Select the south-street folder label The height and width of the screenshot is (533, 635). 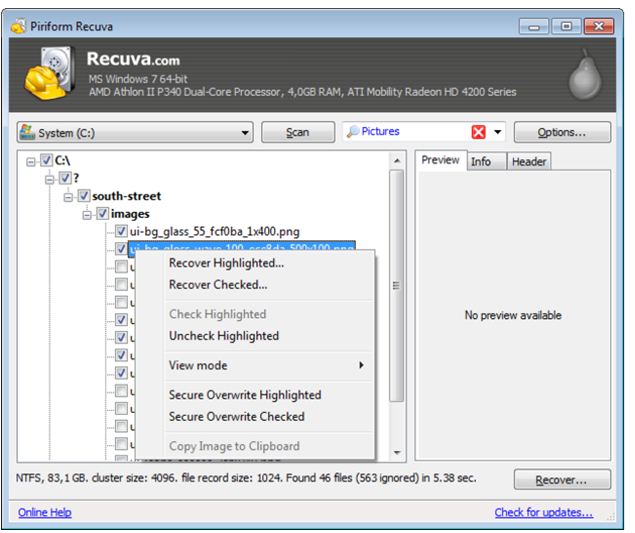pos(126,196)
